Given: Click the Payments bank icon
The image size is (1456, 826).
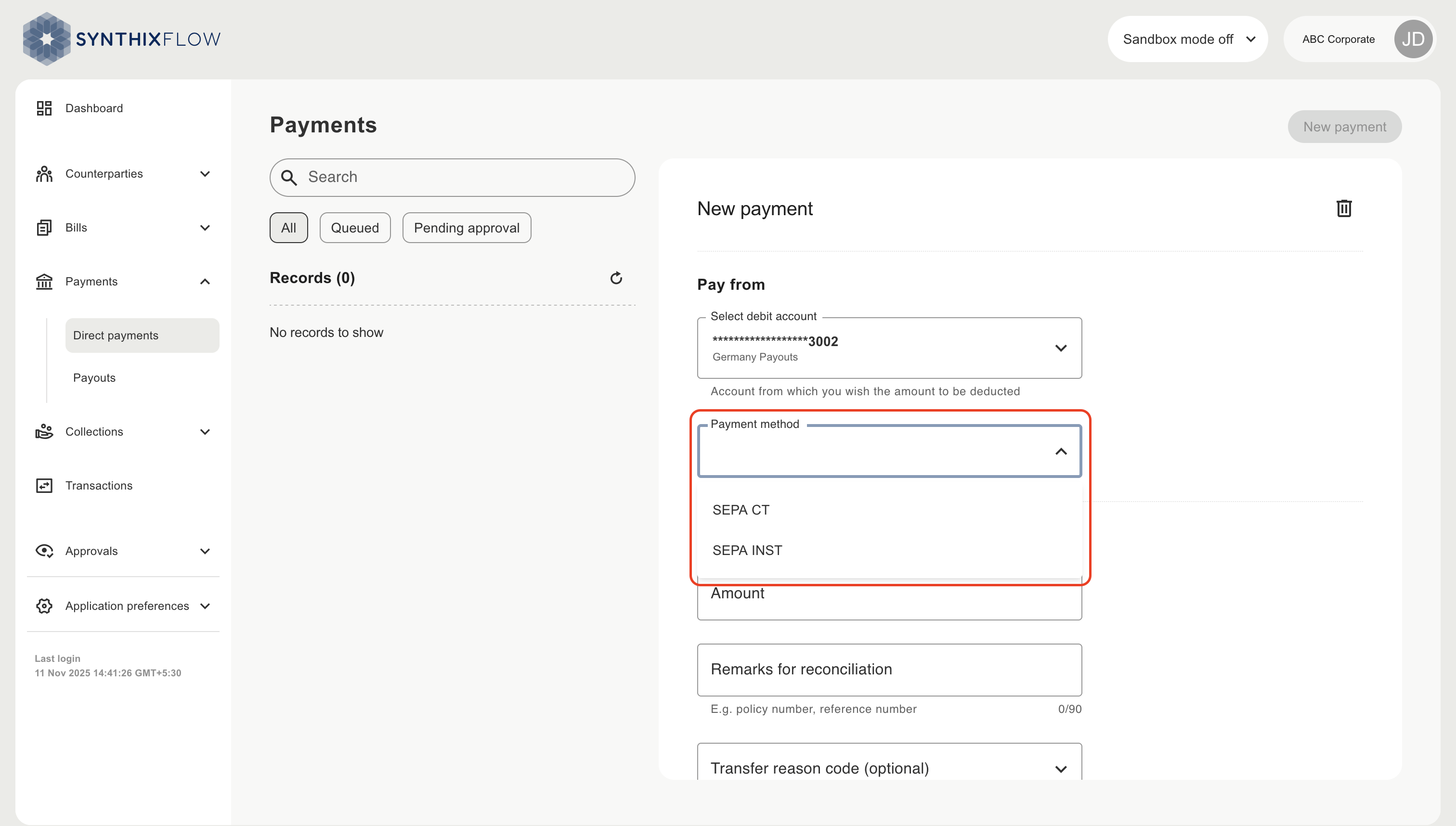Looking at the screenshot, I should 44,282.
